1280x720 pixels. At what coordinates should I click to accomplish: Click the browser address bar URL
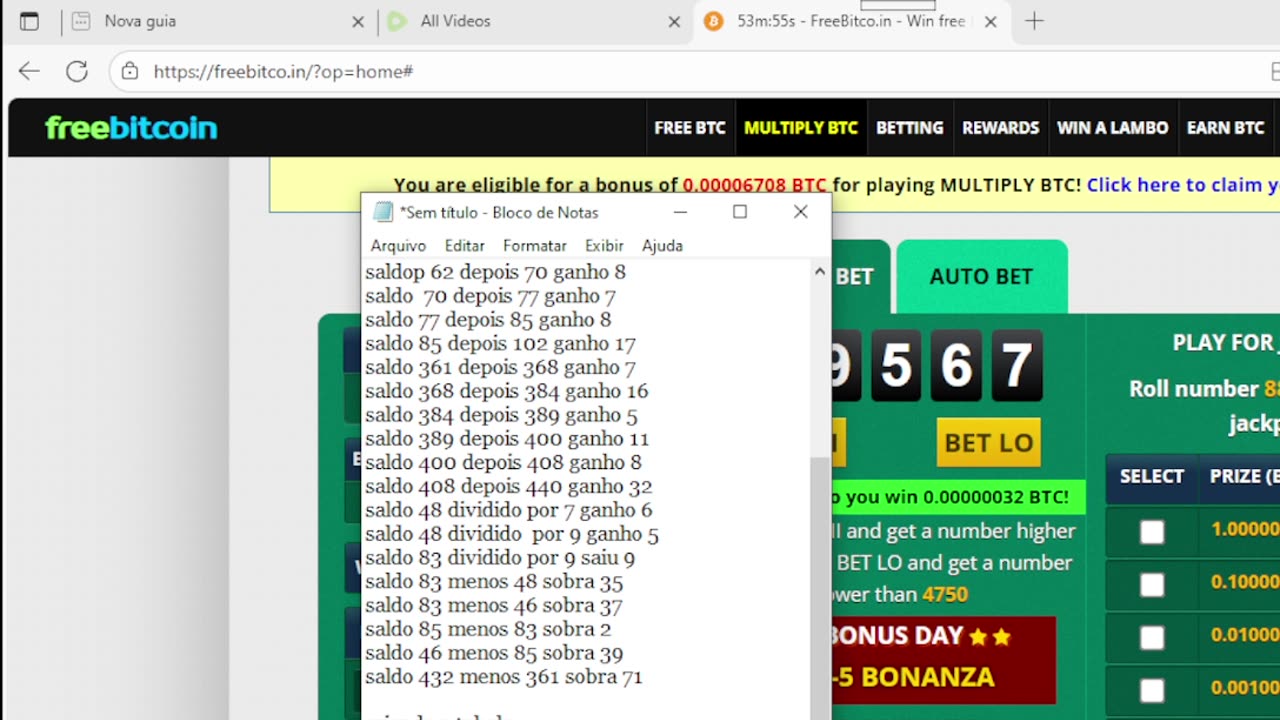click(x=283, y=72)
